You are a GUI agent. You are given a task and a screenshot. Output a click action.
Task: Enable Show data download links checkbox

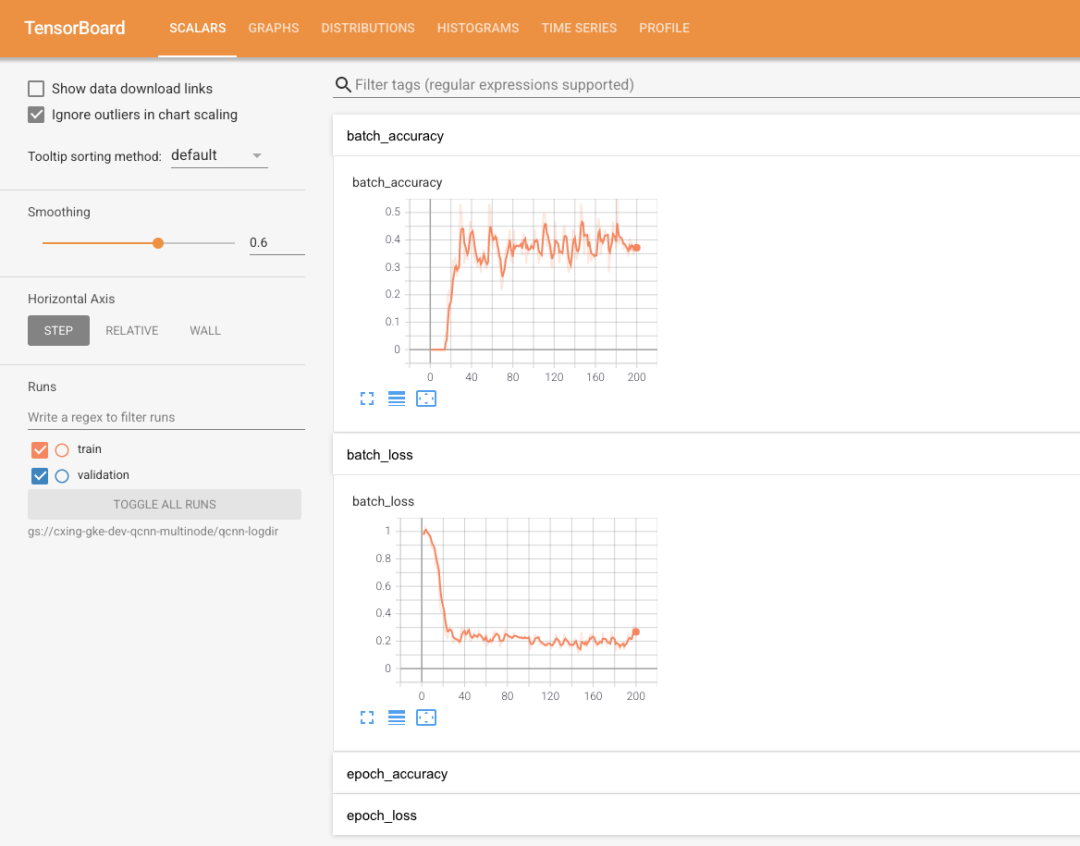[x=37, y=89]
